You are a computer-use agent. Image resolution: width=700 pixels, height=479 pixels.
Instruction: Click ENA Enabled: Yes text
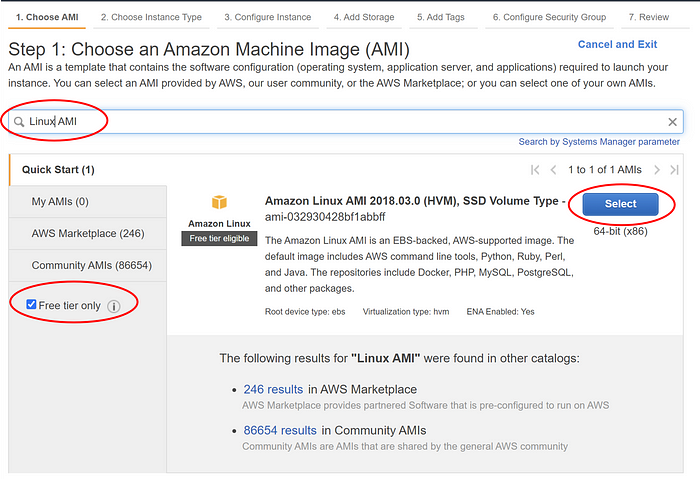500,312
